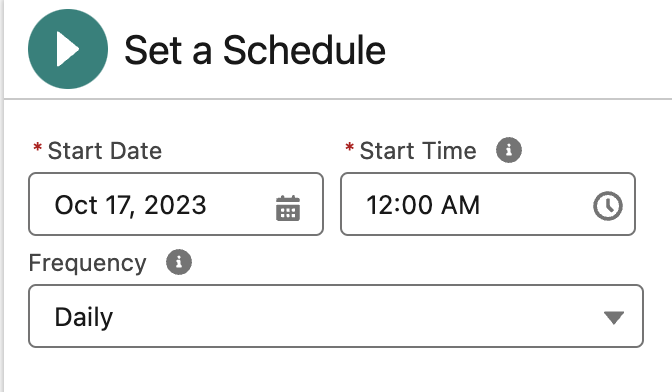Show info tooltip for Start Time
This screenshot has height=392, width=672.
[509, 150]
